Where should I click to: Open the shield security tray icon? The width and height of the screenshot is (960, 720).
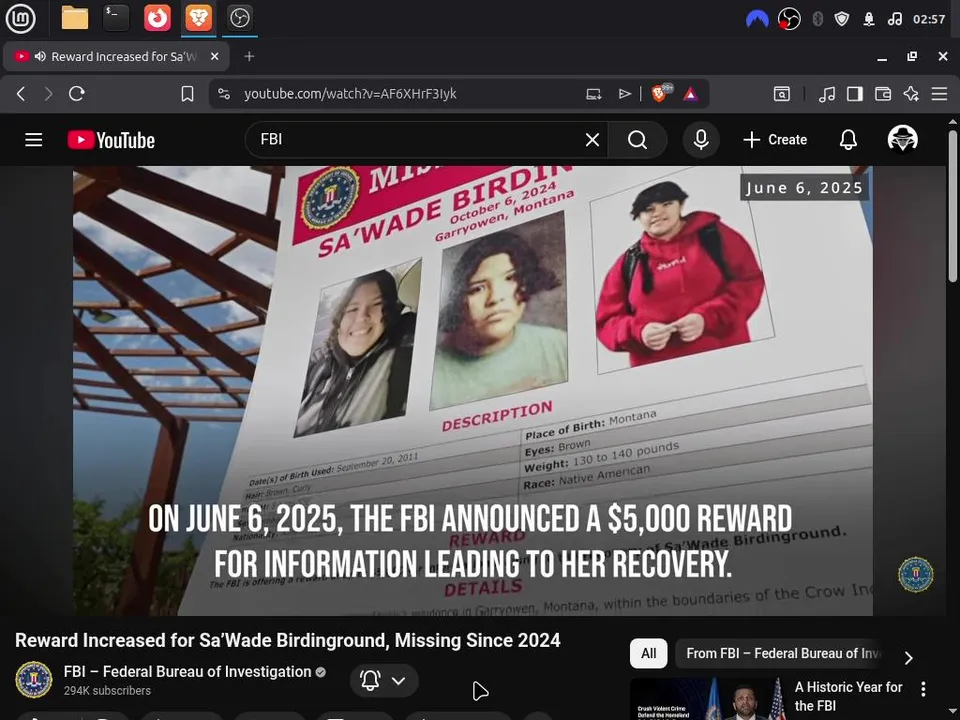842,19
